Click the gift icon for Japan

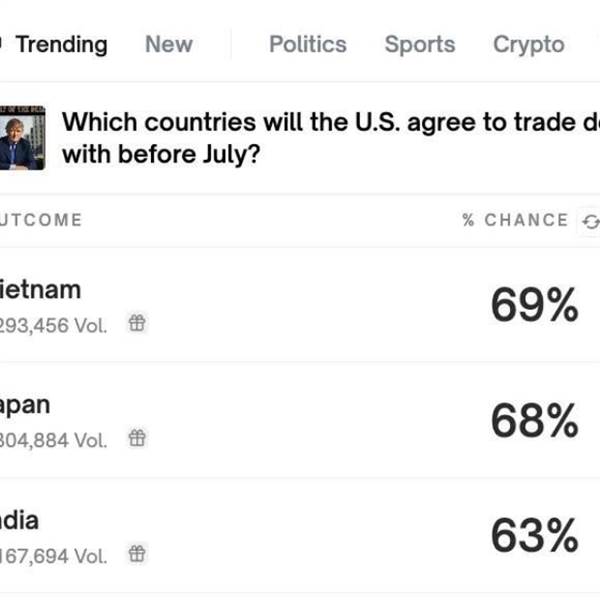[137, 438]
